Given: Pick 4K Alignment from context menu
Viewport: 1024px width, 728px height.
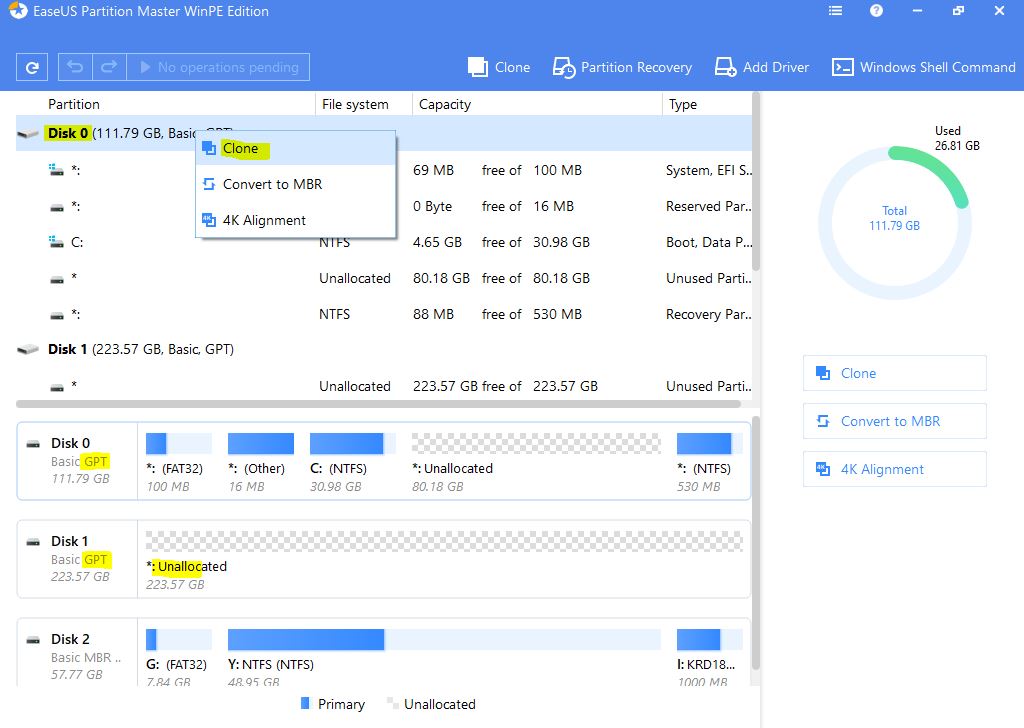Looking at the screenshot, I should 264,221.
